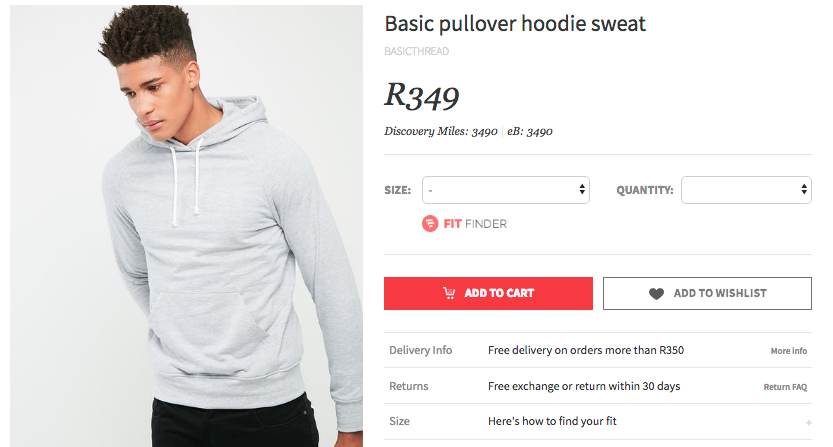Open the FIT FINDER text link
This screenshot has height=447, width=833.
pos(475,224)
